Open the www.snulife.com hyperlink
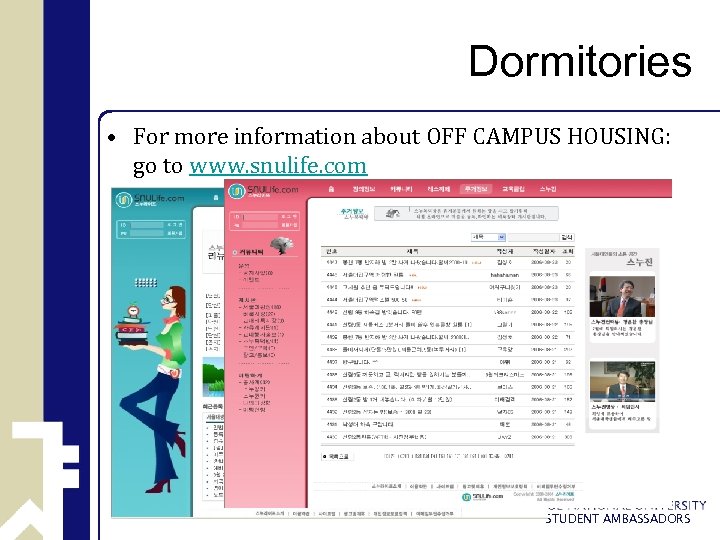The image size is (720, 540). tap(278, 165)
